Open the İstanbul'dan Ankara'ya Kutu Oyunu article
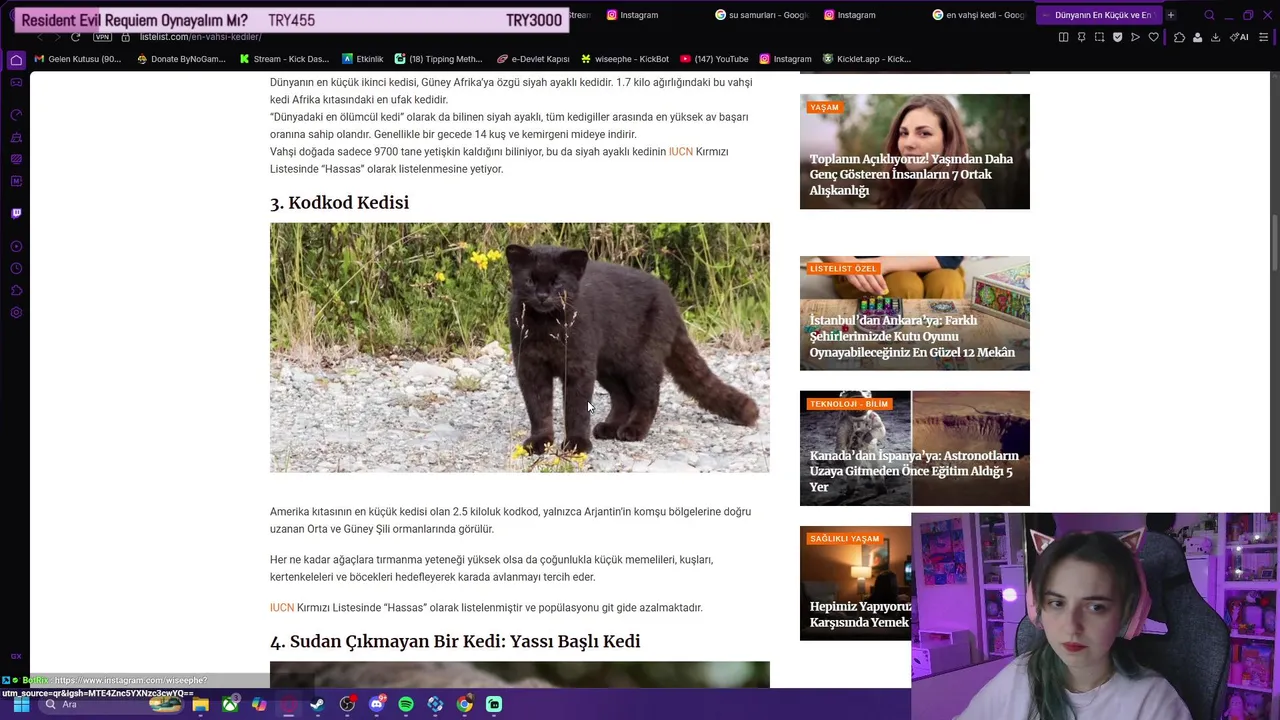Image resolution: width=1280 pixels, height=720 pixels. (915, 313)
